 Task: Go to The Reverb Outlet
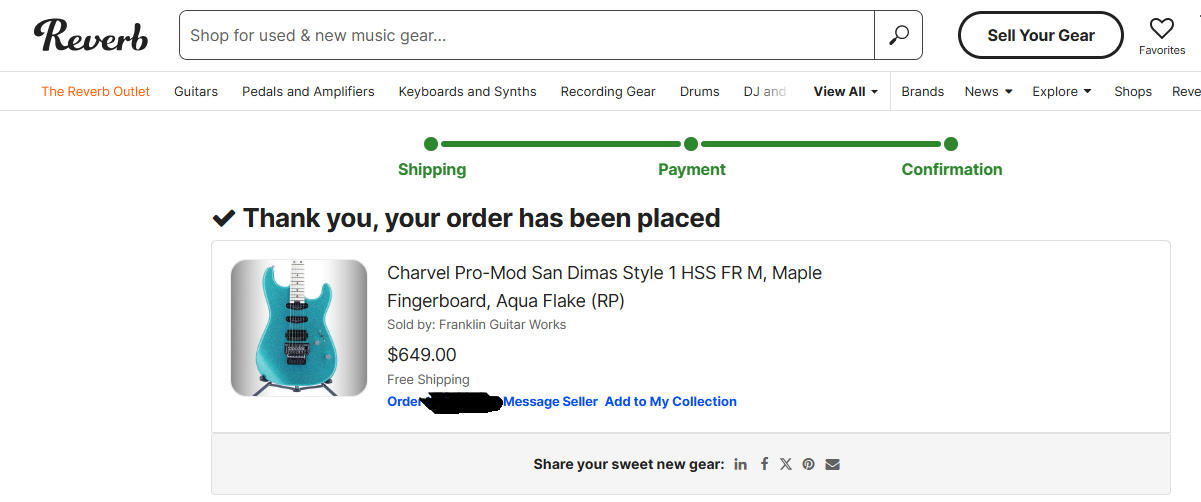coord(95,91)
